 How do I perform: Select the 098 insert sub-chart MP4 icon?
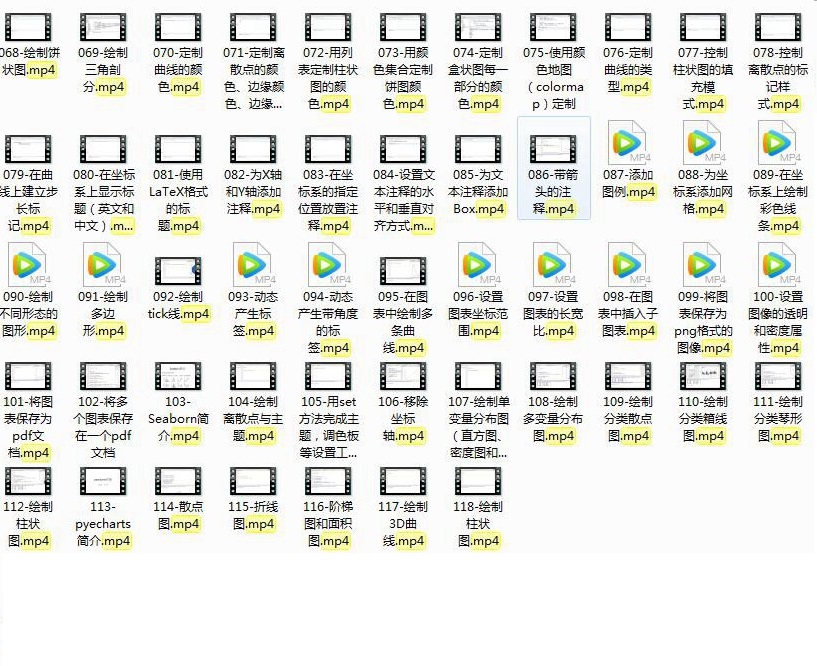[x=628, y=267]
